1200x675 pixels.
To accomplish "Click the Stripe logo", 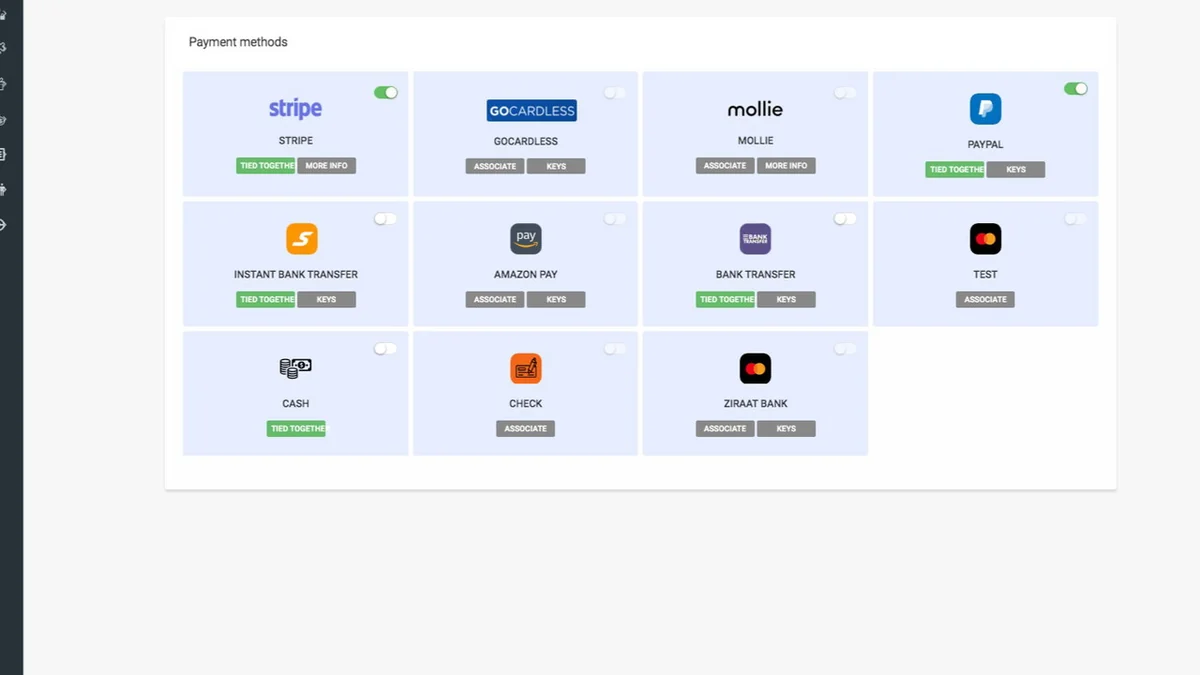I will [x=295, y=108].
